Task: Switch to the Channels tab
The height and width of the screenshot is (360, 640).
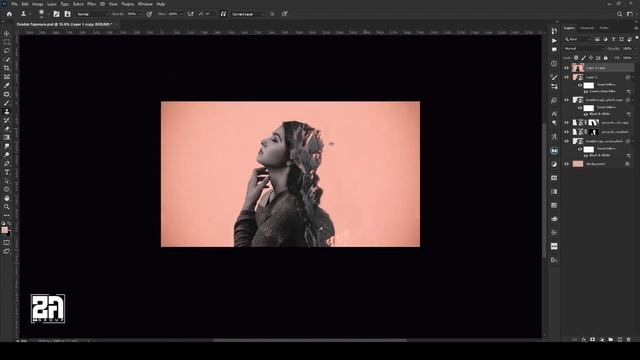Action: pos(587,28)
